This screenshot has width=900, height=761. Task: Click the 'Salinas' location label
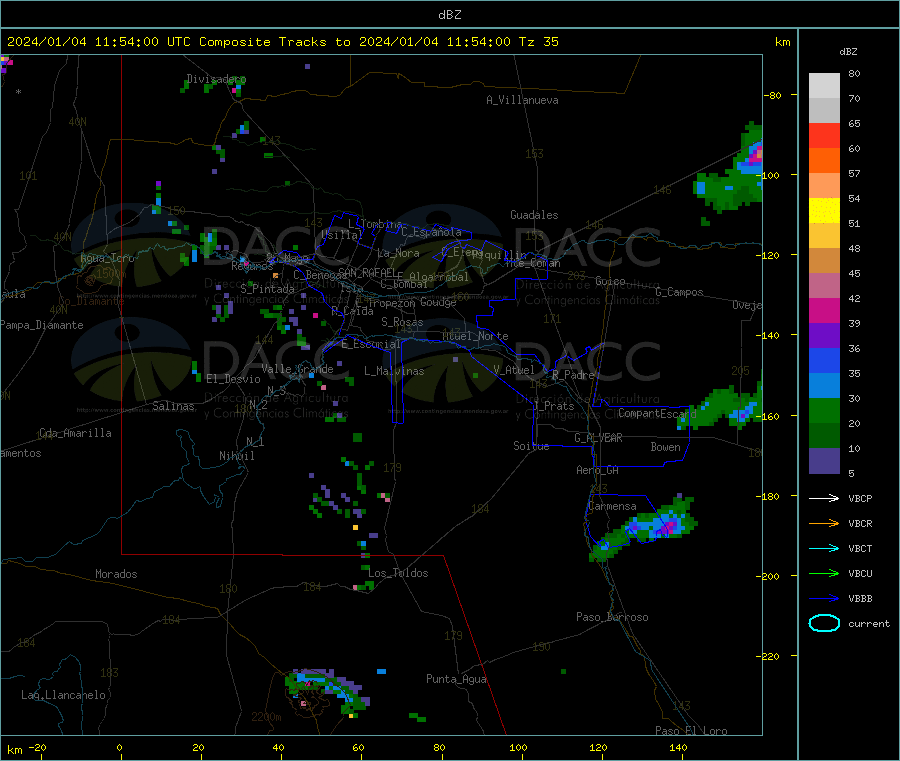click(x=173, y=406)
